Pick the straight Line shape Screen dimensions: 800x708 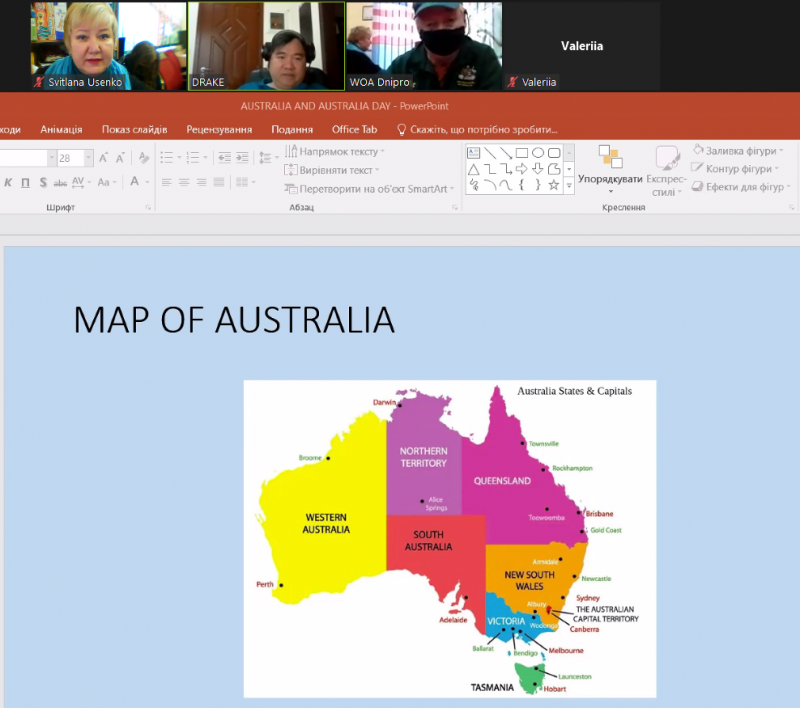pyautogui.click(x=490, y=153)
